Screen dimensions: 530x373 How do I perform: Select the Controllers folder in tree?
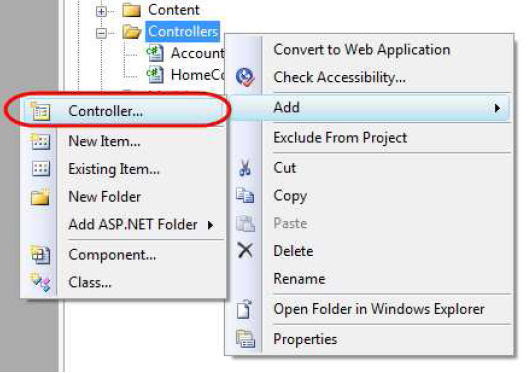point(183,32)
